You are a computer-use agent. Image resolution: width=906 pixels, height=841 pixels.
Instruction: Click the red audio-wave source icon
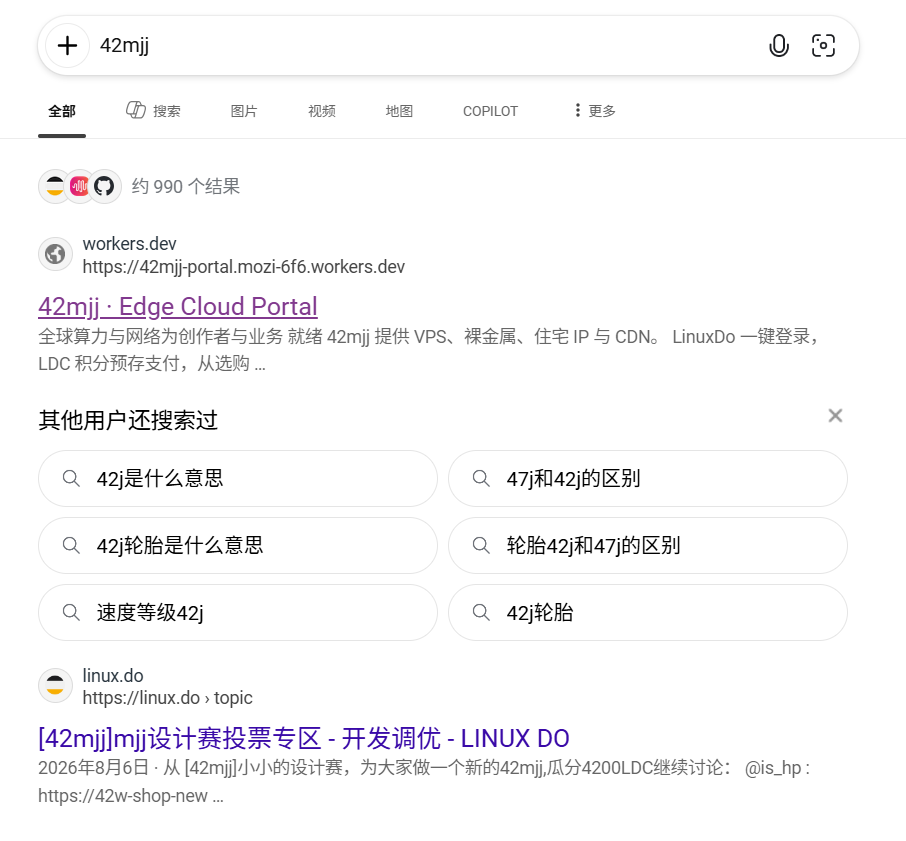80,187
